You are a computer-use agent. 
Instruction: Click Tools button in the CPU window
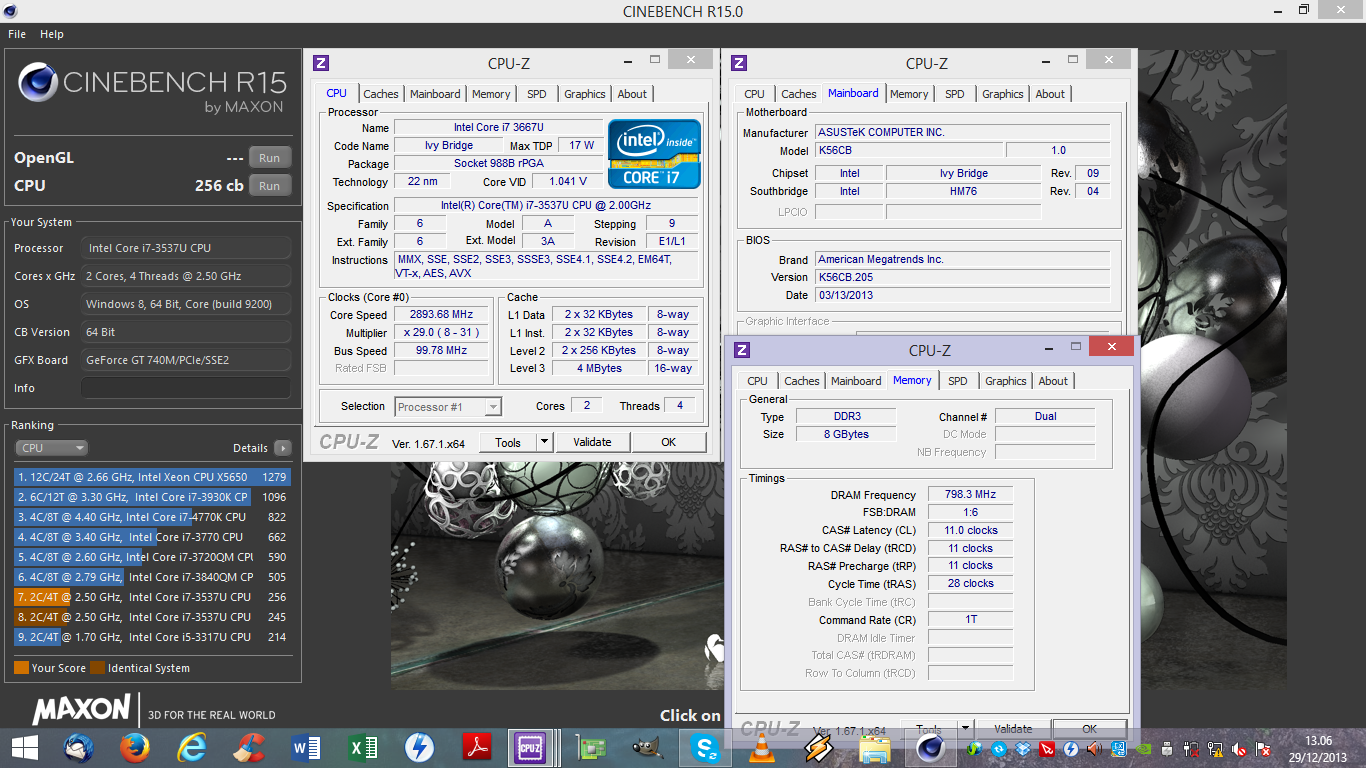508,442
